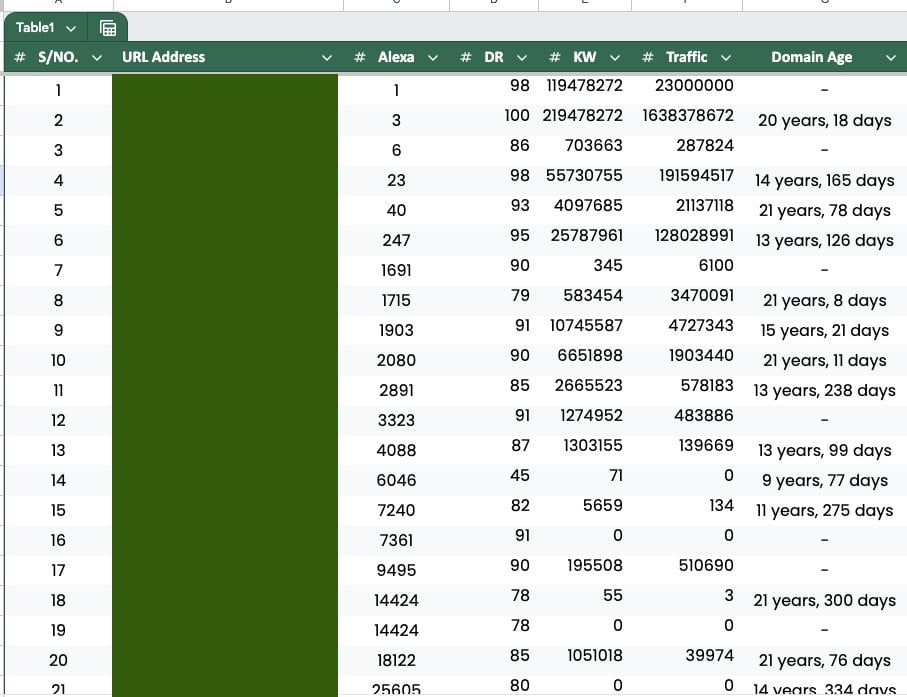This screenshot has height=697, width=907.
Task: Click the number type icon beside Traffic
Action: 647,57
